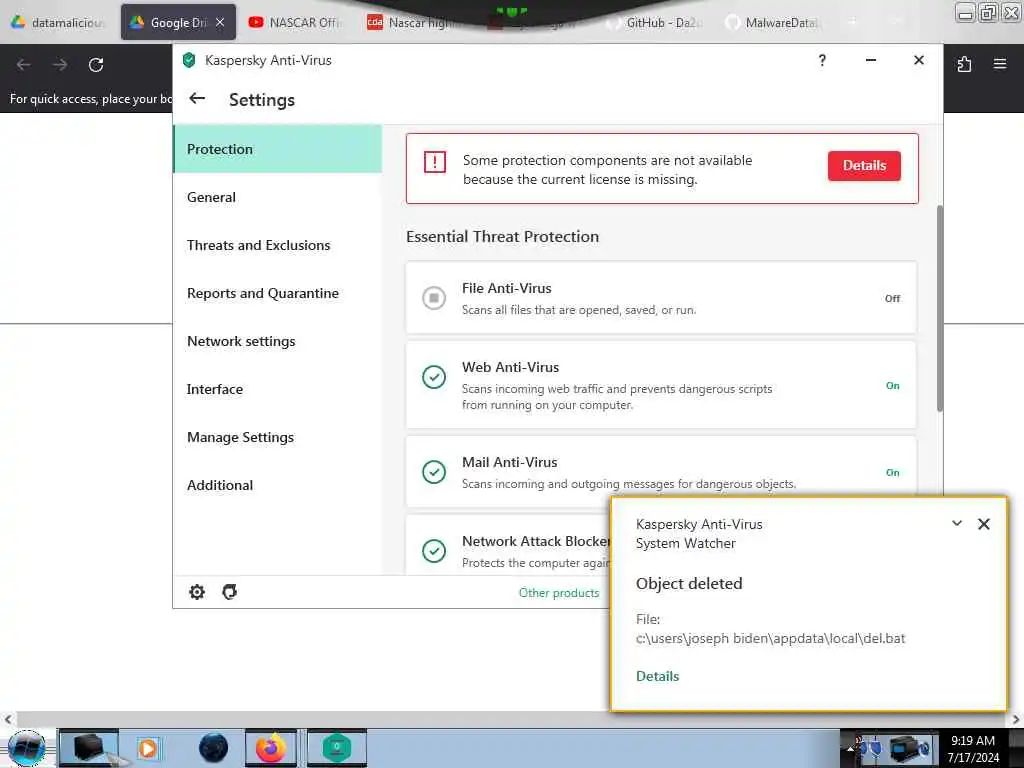Click File Anti-Virus Off label
Image resolution: width=1024 pixels, height=768 pixels.
click(892, 298)
